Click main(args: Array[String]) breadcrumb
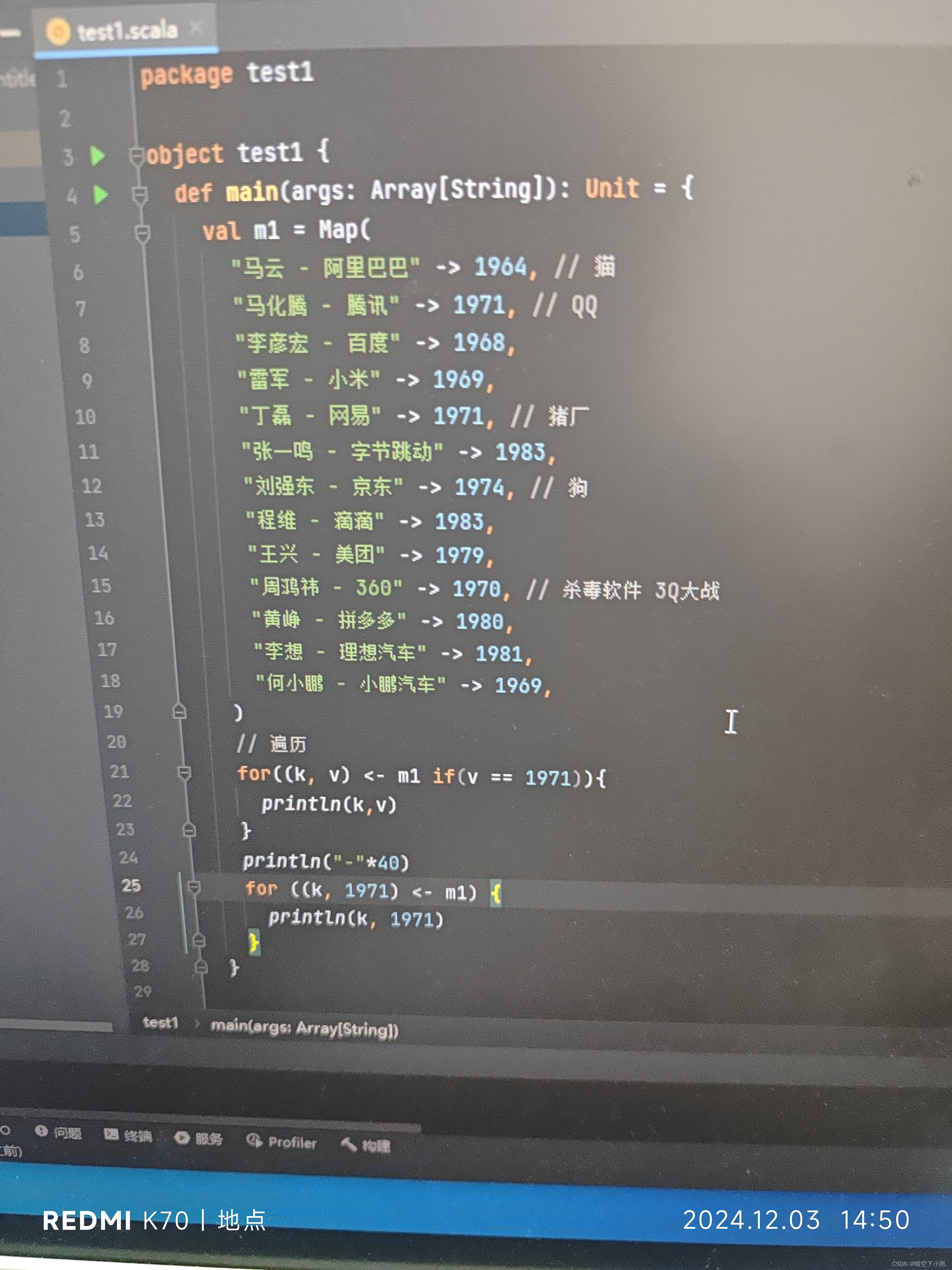 point(304,1028)
